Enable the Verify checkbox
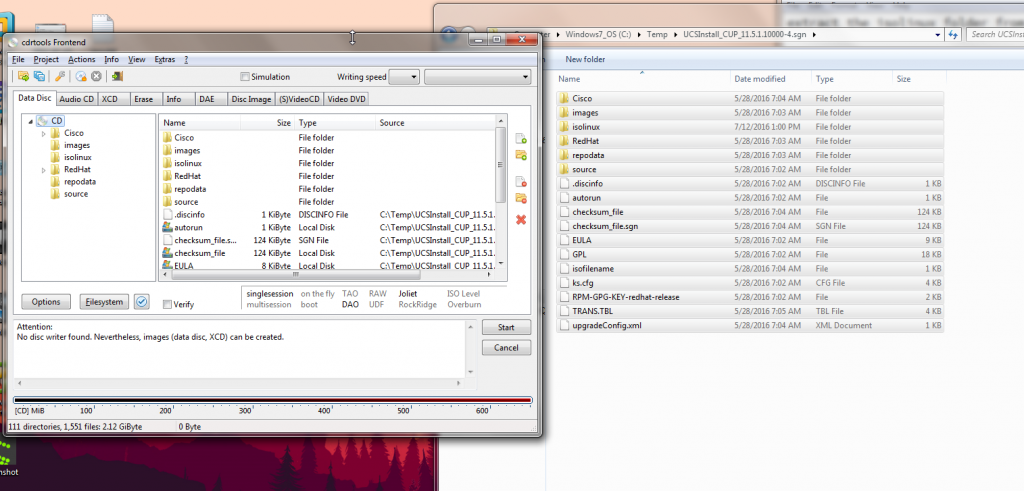 pyautogui.click(x=167, y=304)
